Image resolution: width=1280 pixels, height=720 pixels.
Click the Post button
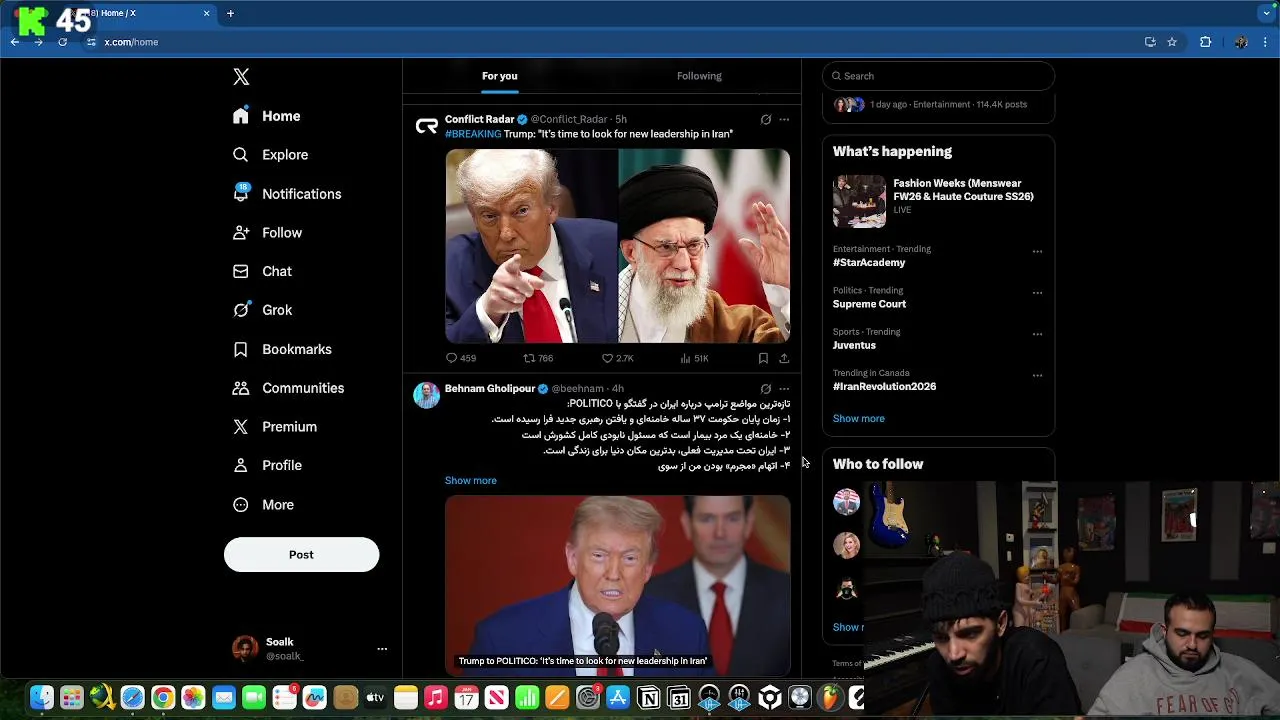[301, 555]
